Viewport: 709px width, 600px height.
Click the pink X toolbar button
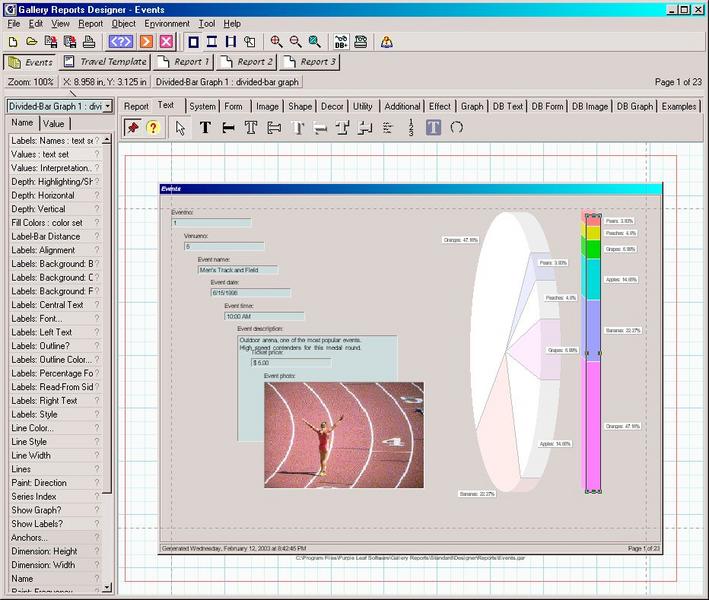(166, 42)
